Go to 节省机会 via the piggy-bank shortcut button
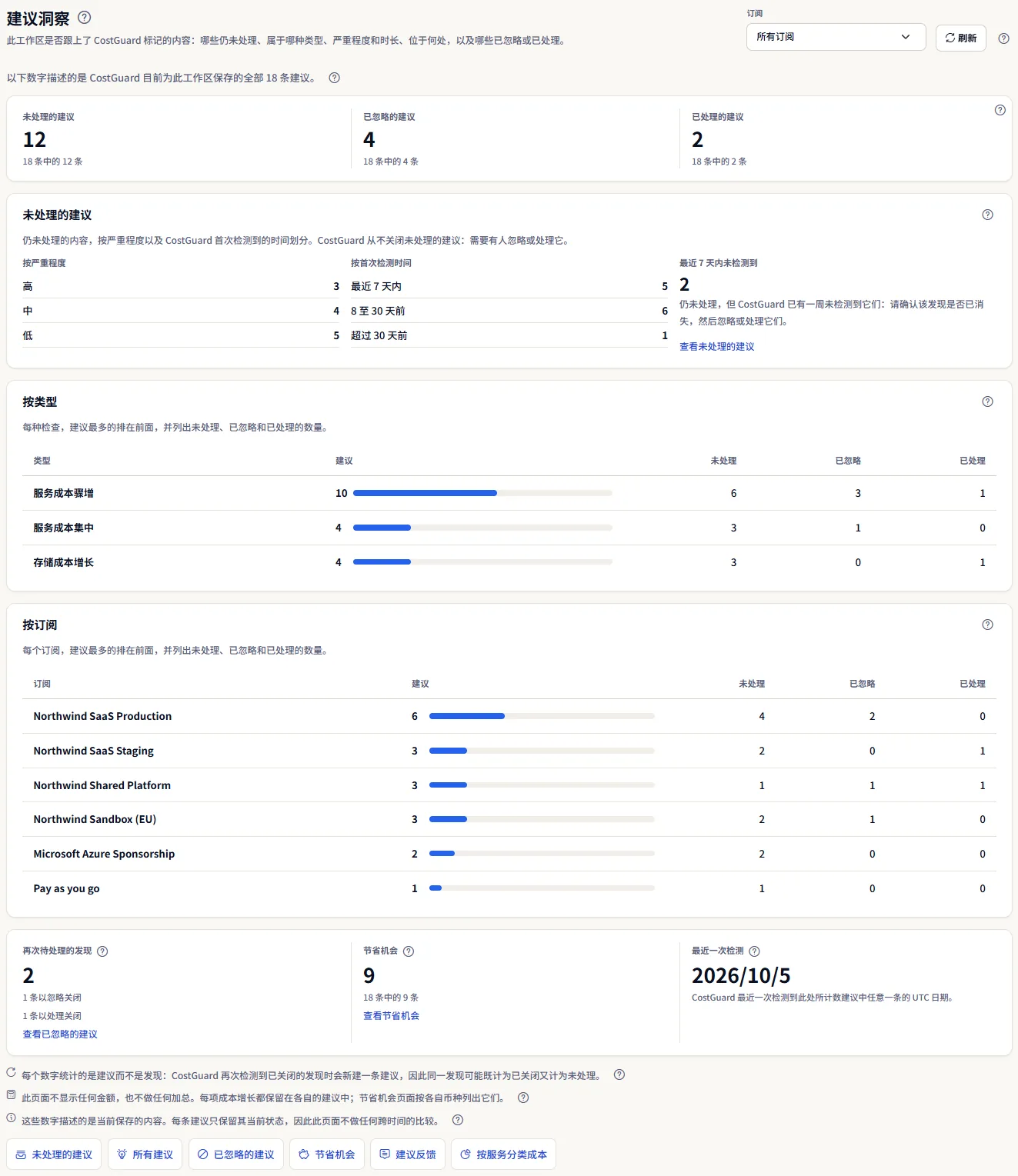 pyautogui.click(x=327, y=1154)
